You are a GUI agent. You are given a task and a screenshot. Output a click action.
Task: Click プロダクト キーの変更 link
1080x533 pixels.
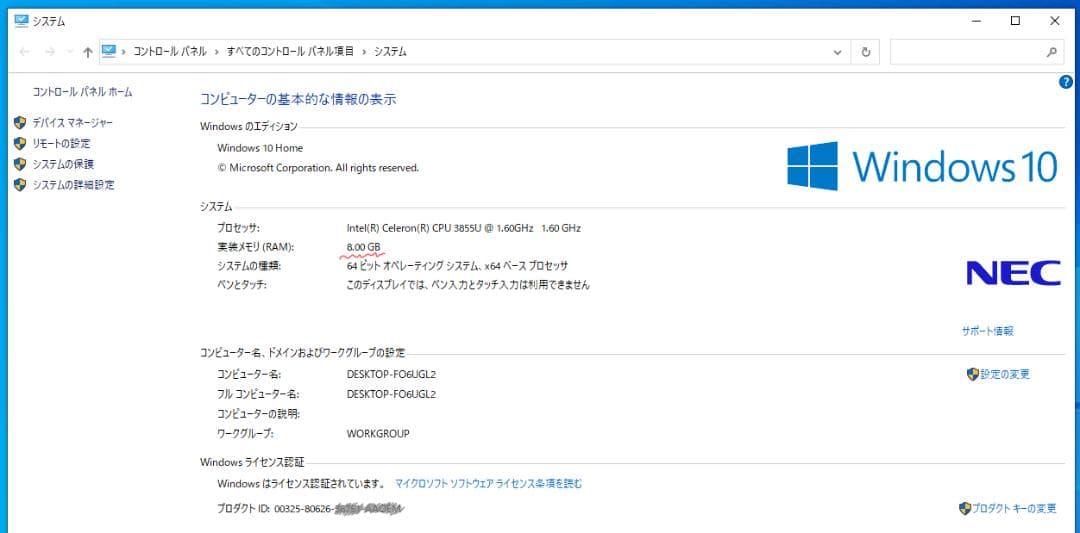click(x=1014, y=508)
